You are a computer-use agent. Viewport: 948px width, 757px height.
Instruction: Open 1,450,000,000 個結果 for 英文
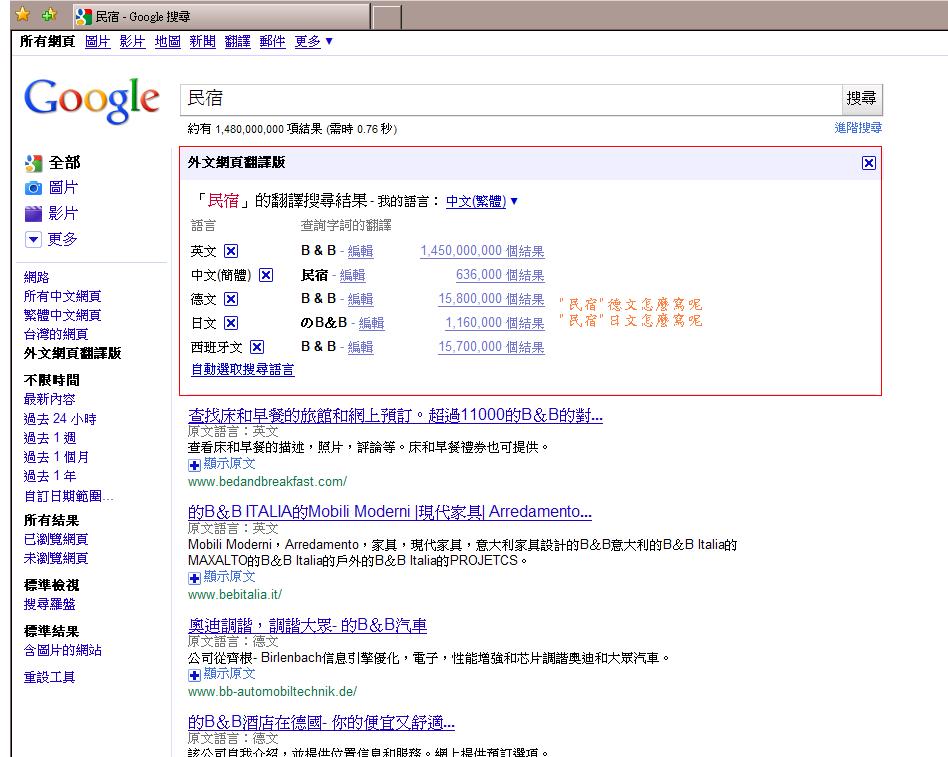(482, 251)
